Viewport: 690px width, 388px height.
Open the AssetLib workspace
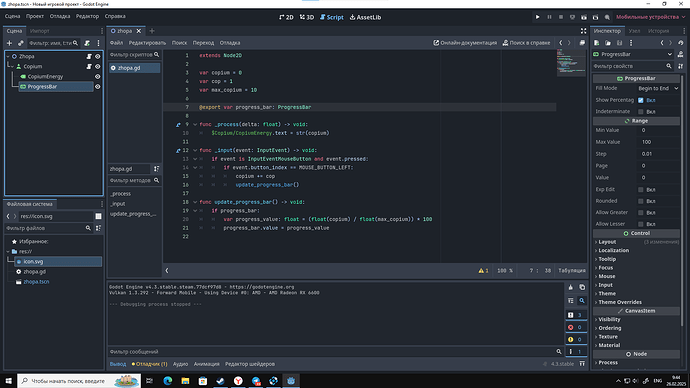point(365,17)
